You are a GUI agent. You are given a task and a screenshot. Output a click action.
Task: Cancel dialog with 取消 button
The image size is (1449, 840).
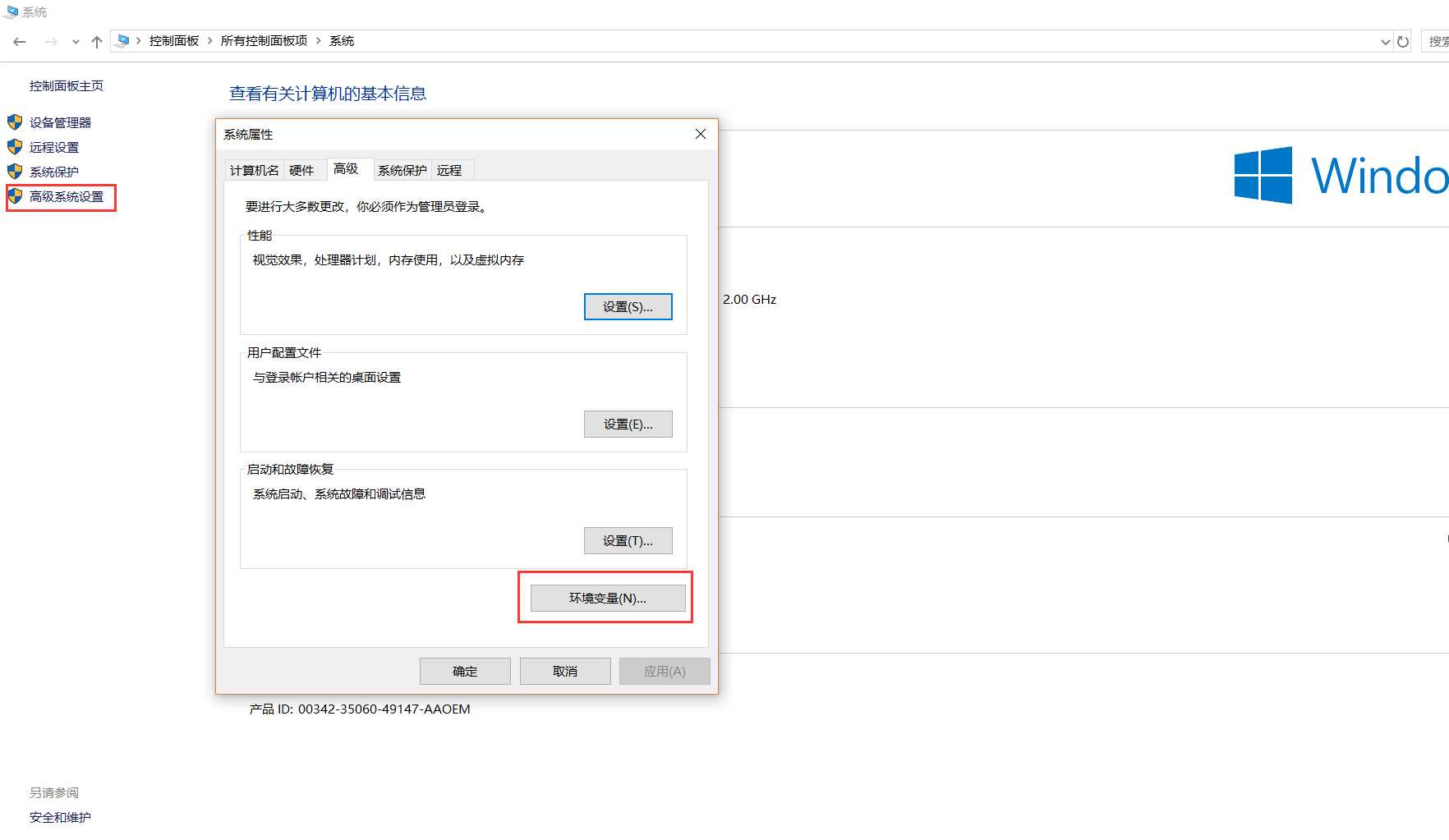tap(565, 672)
